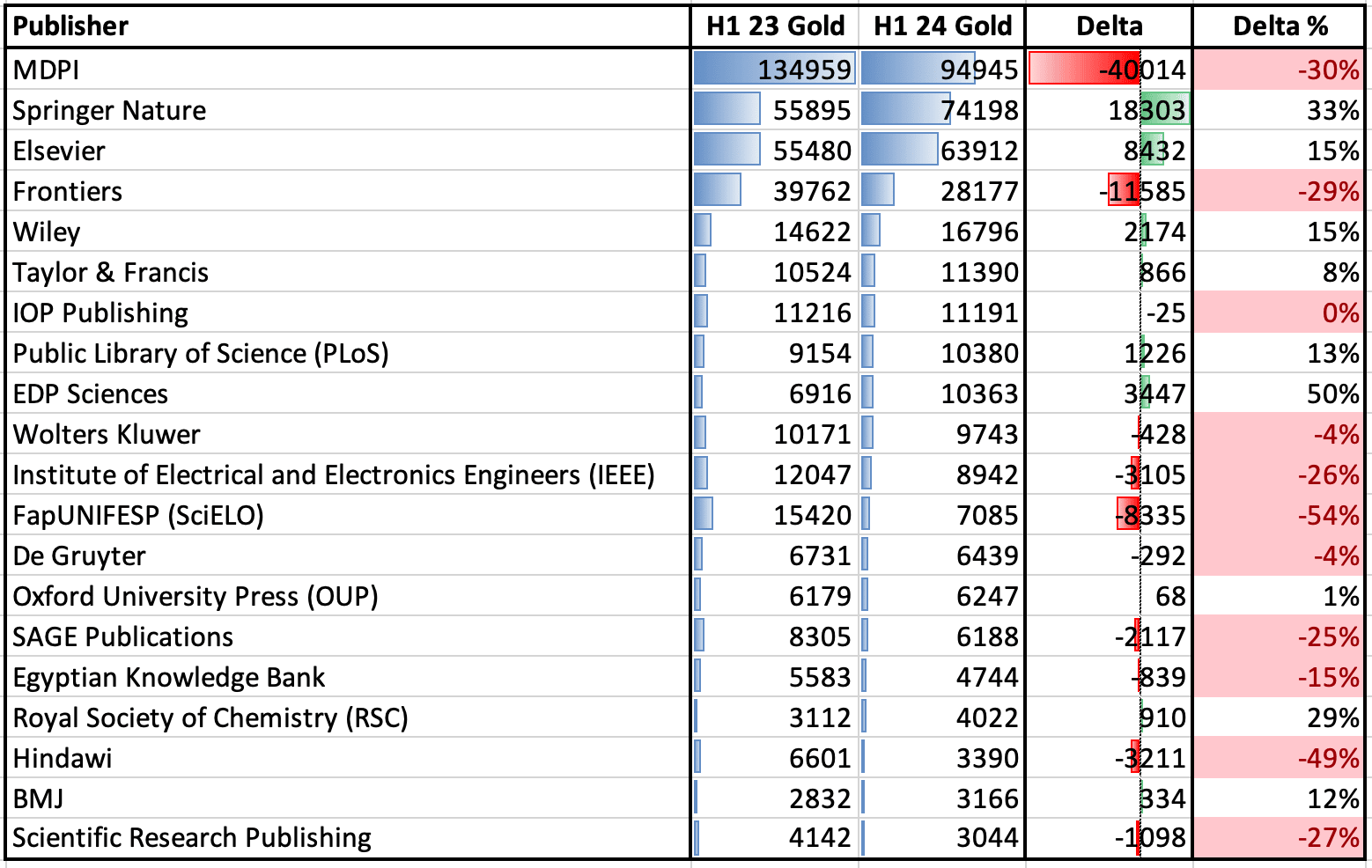Click the EDP Sciences cell

(348, 393)
